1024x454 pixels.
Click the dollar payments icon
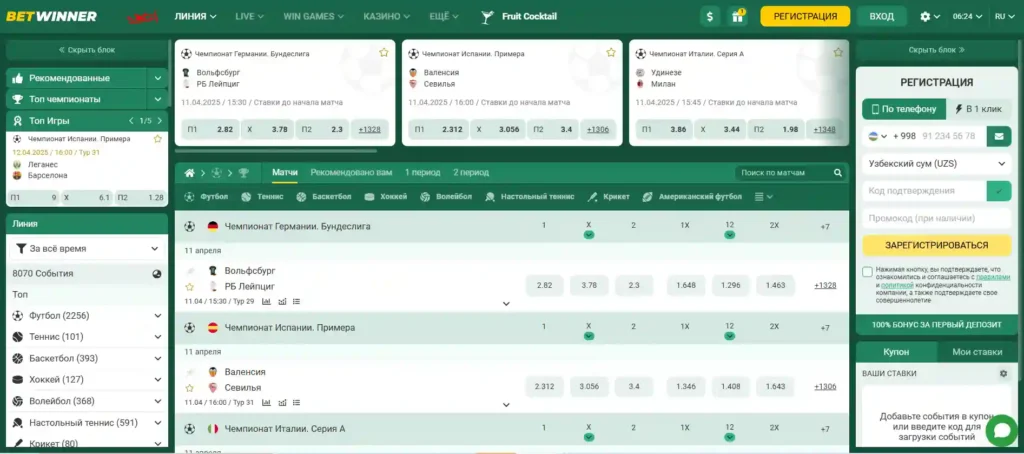709,16
